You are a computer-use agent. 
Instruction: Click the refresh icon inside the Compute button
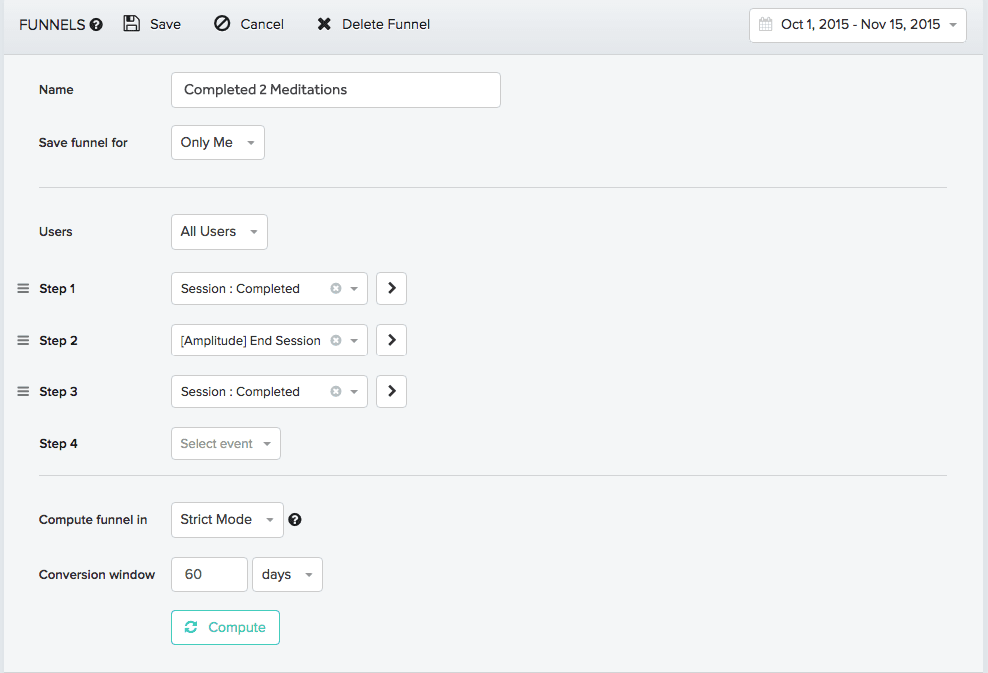191,627
